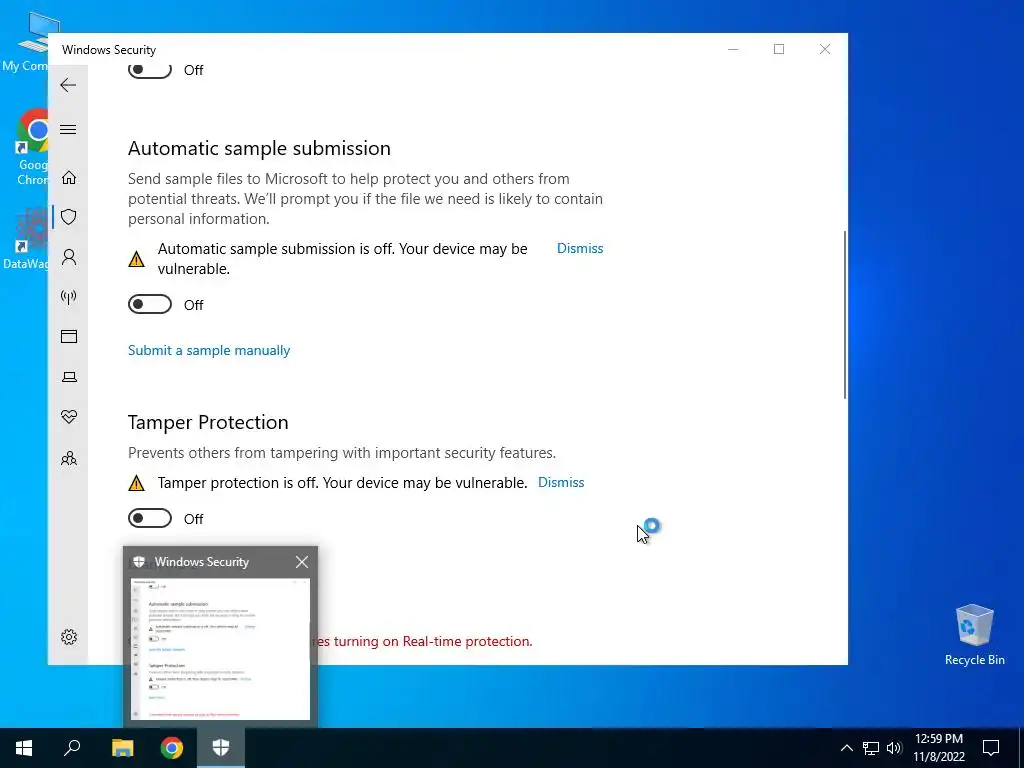Open Virus & threat protection shield icon

coord(69,217)
